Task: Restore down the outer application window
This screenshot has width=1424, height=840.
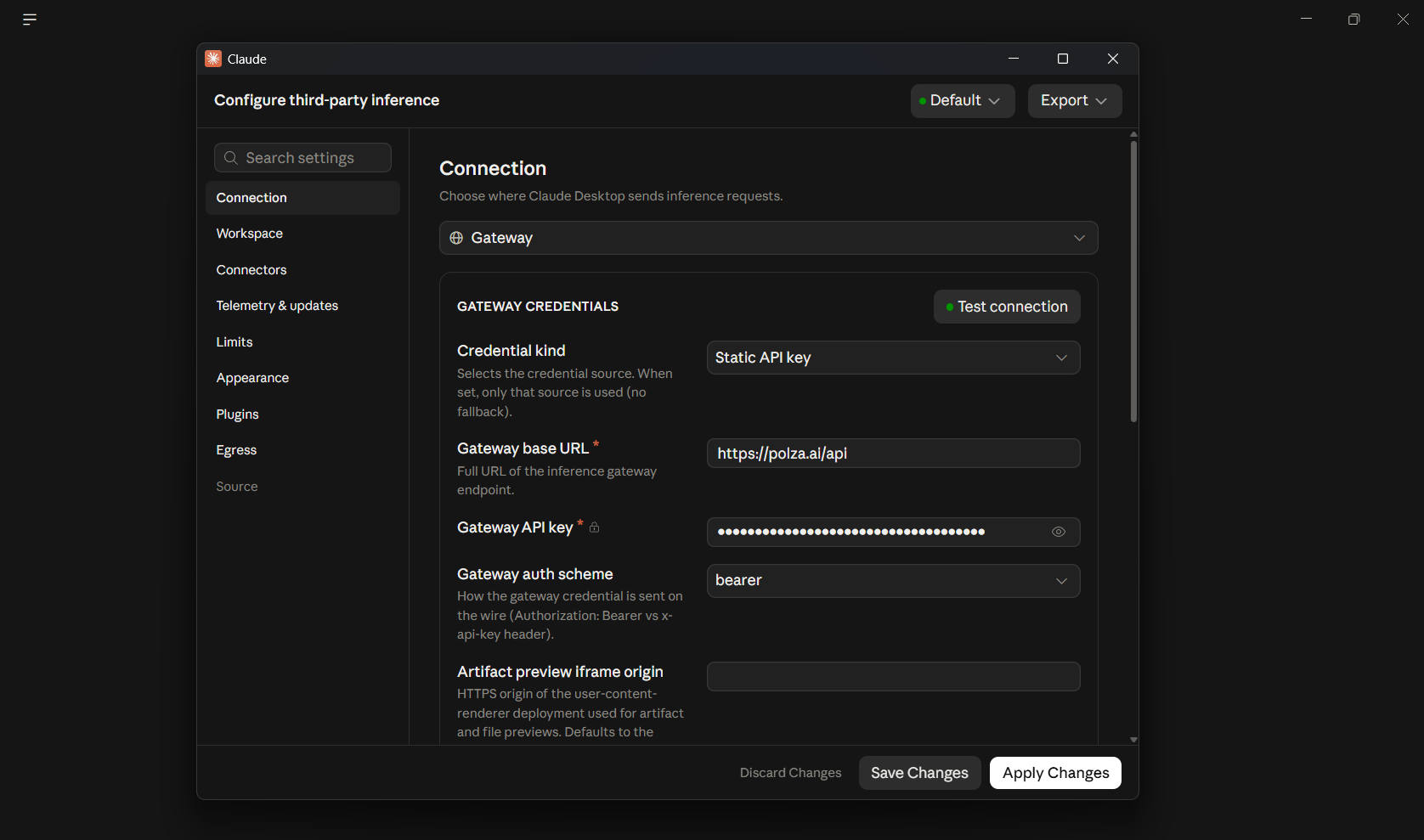Action: [x=1354, y=19]
